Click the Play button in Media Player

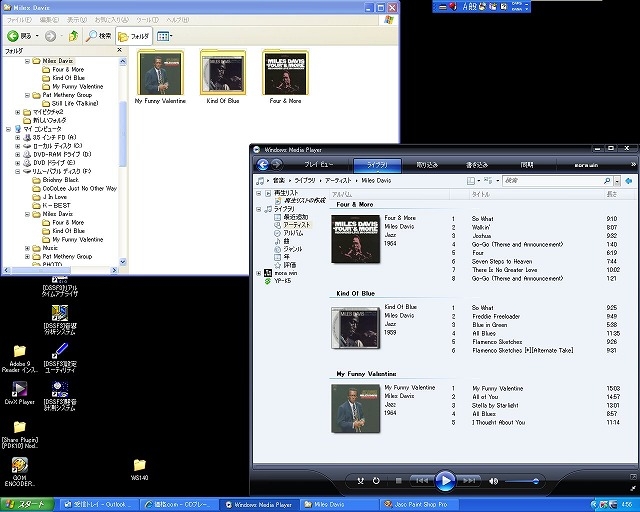coord(445,481)
